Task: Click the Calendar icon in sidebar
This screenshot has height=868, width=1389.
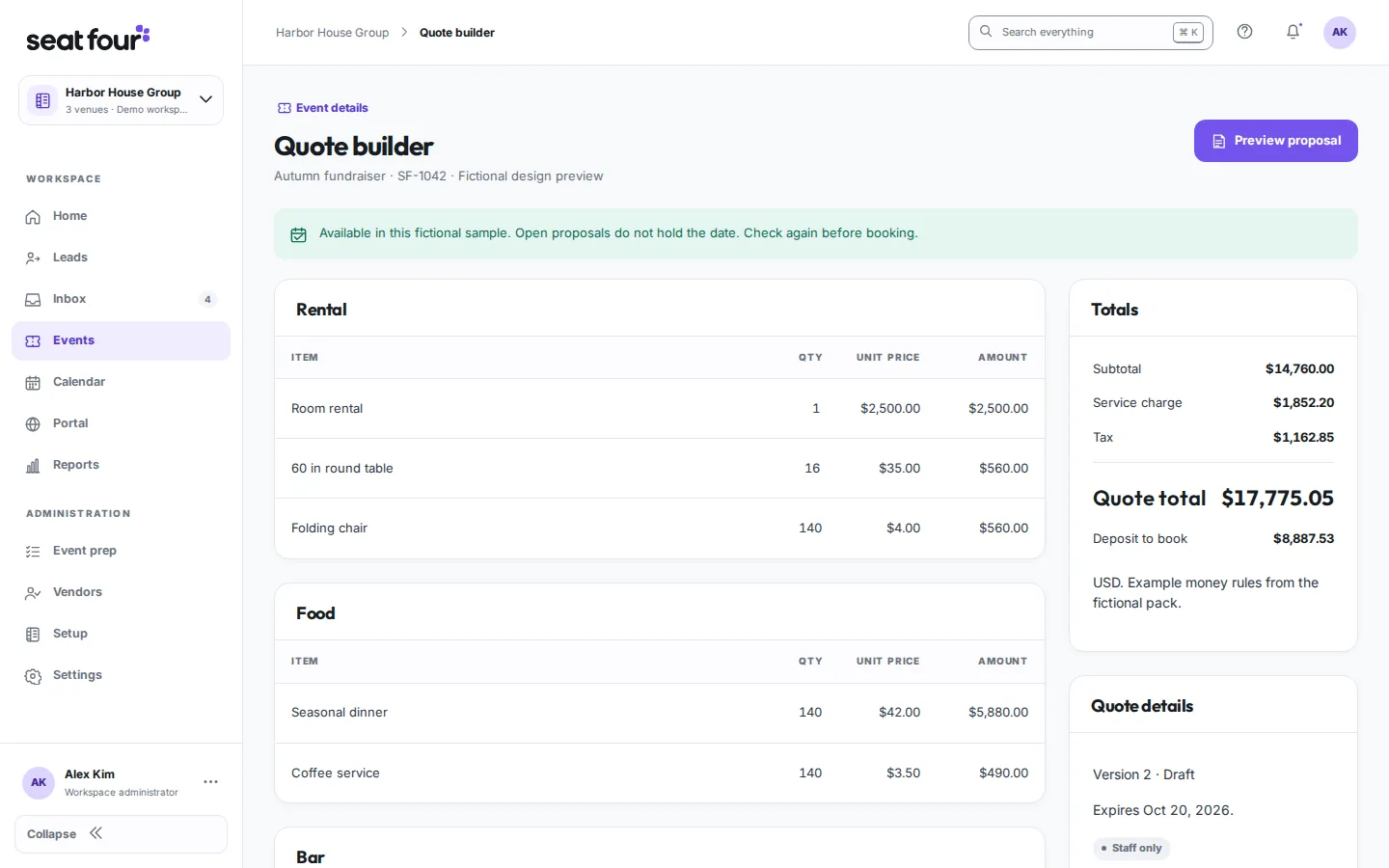Action: (33, 383)
